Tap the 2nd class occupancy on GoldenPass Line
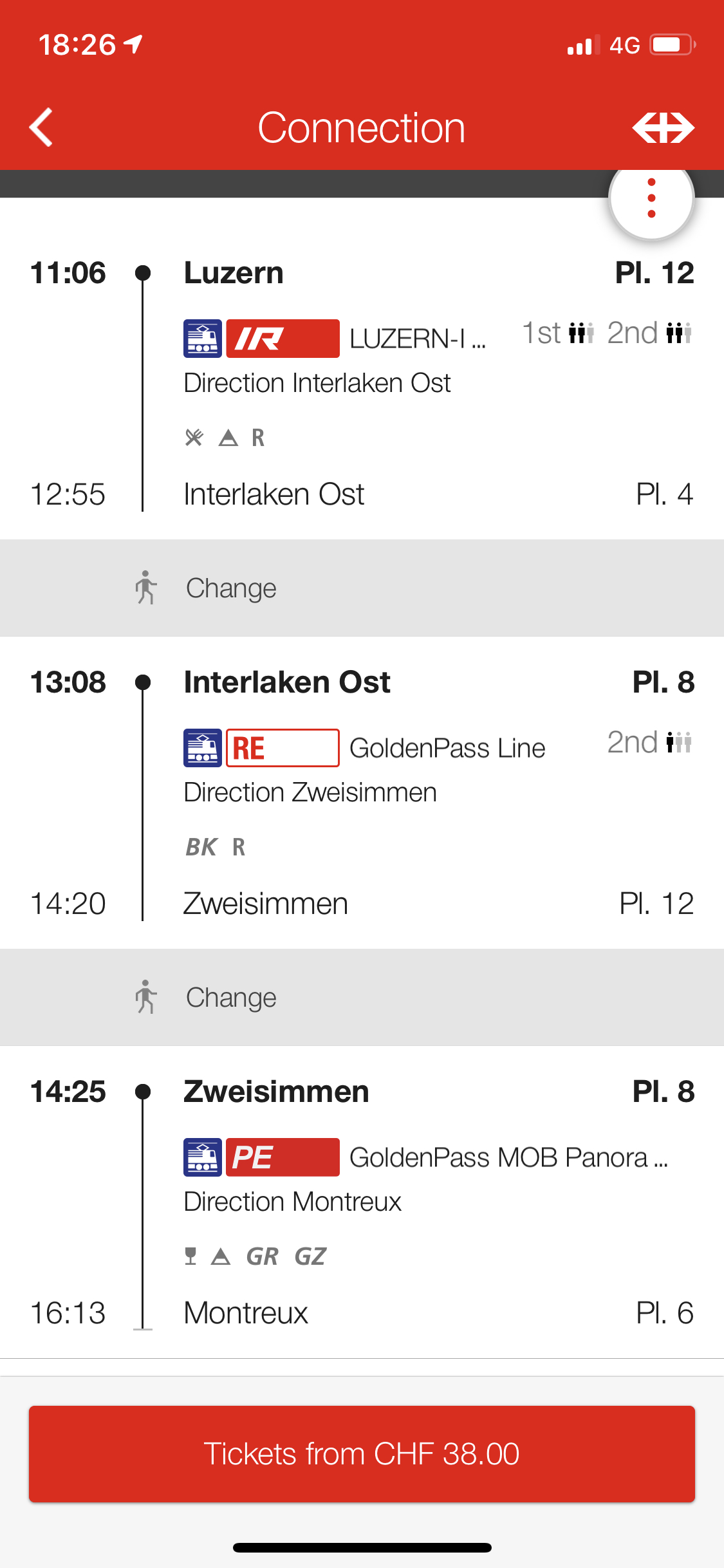The width and height of the screenshot is (724, 1568). 650,743
